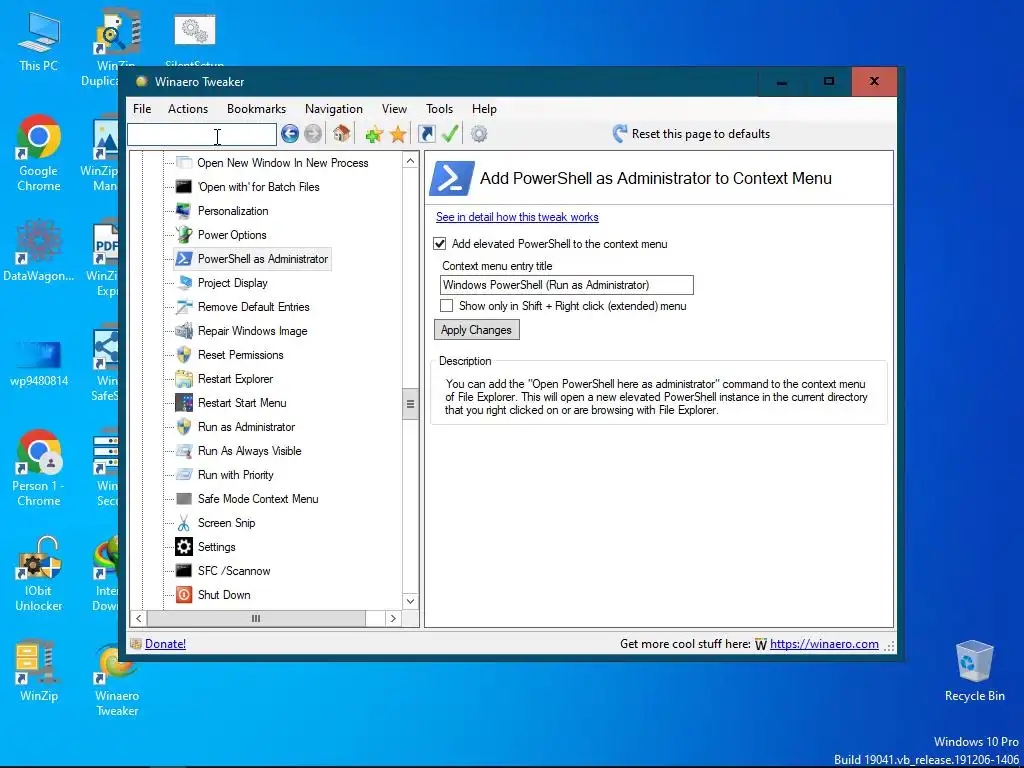Click the Screen Snip scissors icon
Viewport: 1024px width, 768px height.
184,522
